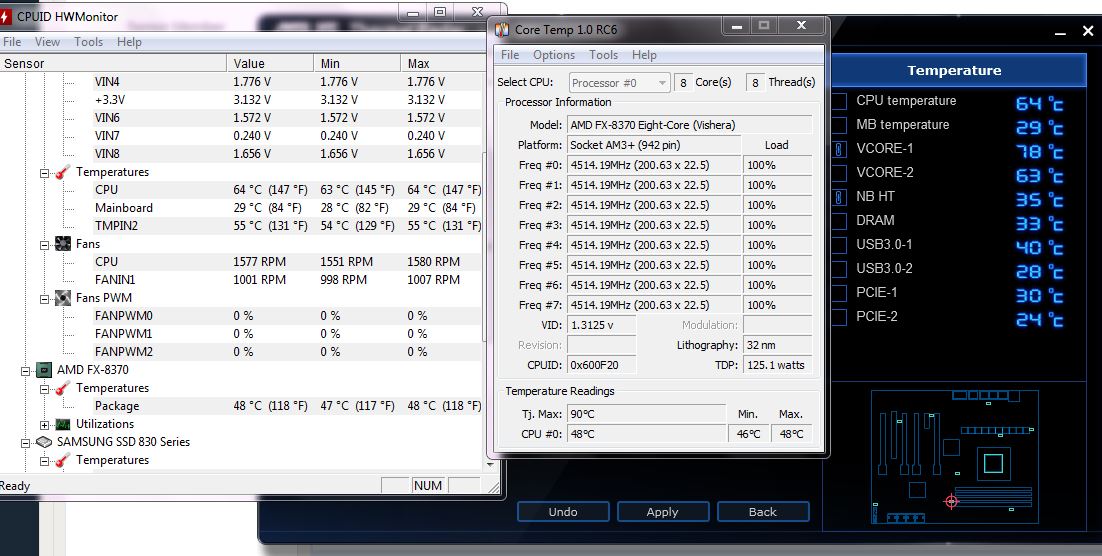
Task: Click the Core Temp title bar icon
Action: [502, 30]
